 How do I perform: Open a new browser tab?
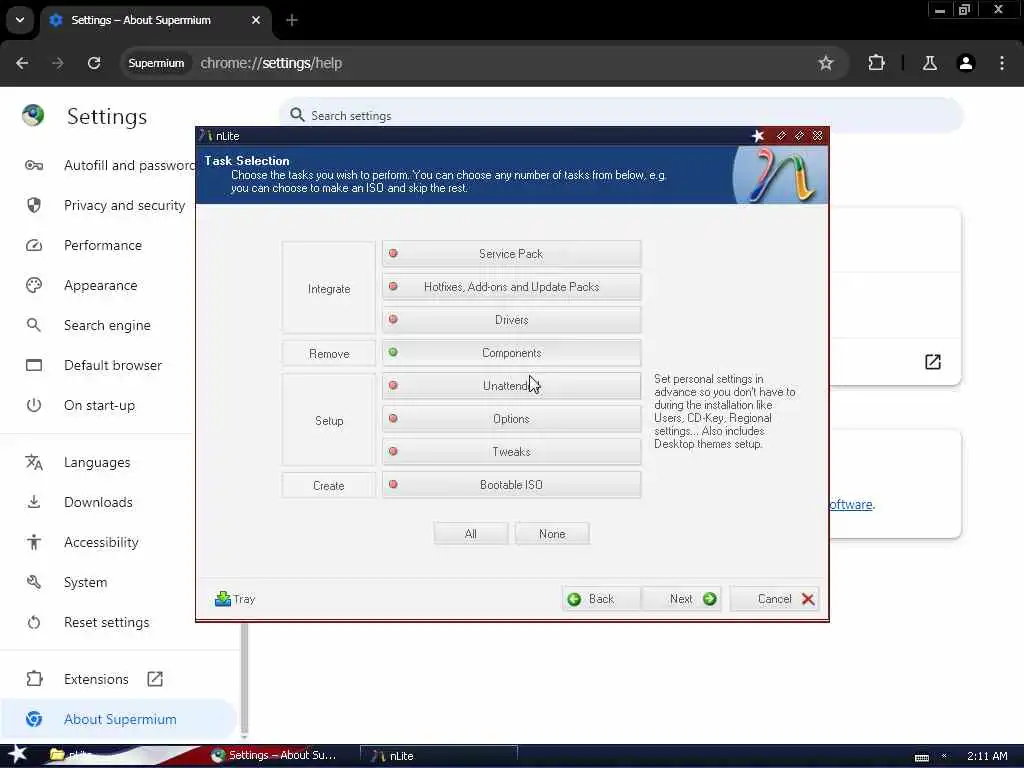(292, 20)
